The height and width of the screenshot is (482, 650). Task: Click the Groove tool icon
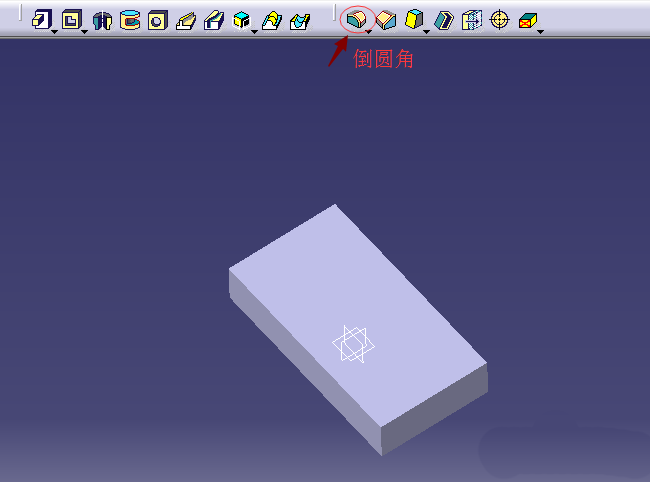130,20
